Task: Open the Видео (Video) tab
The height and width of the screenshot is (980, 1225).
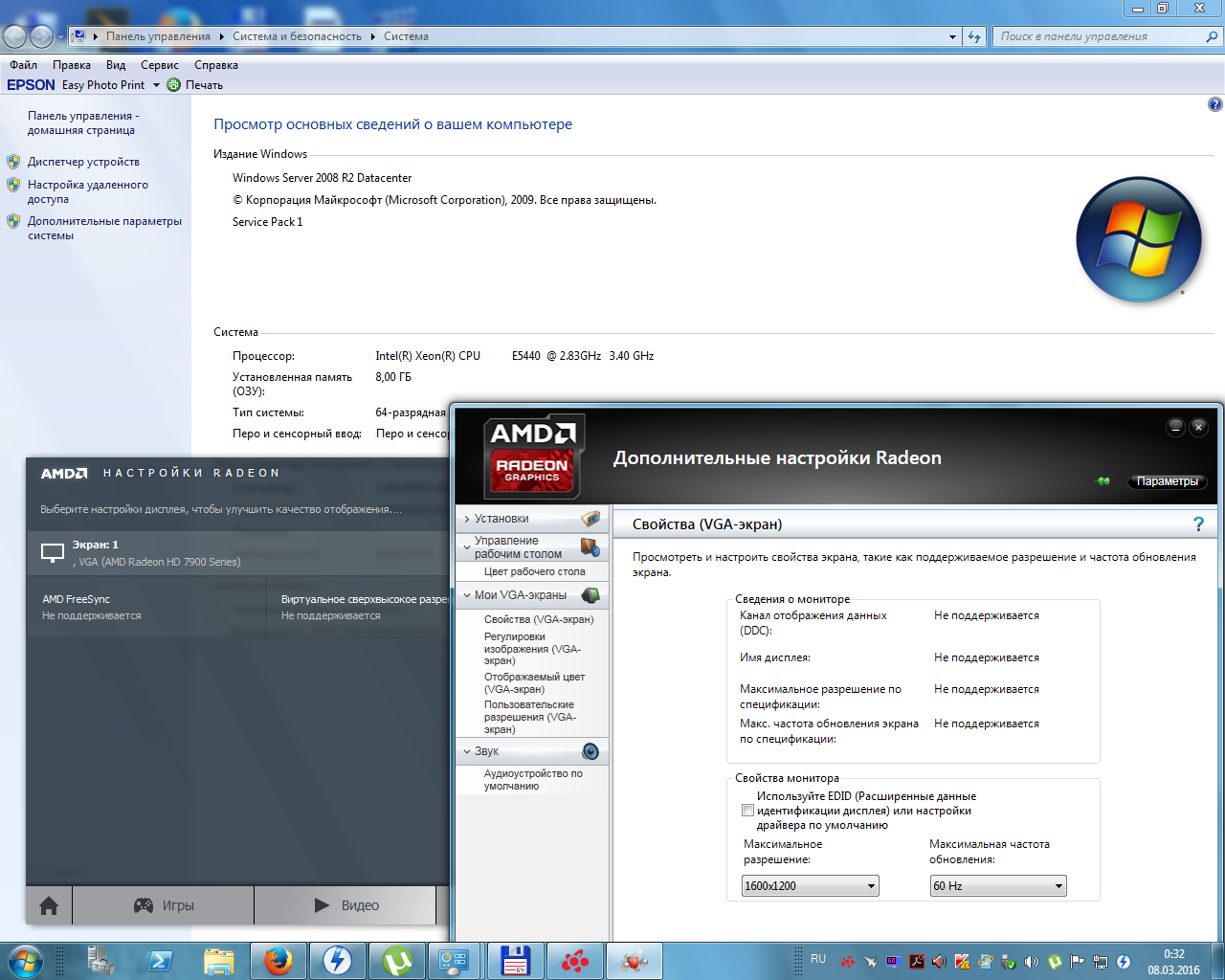Action: pyautogui.click(x=346, y=905)
